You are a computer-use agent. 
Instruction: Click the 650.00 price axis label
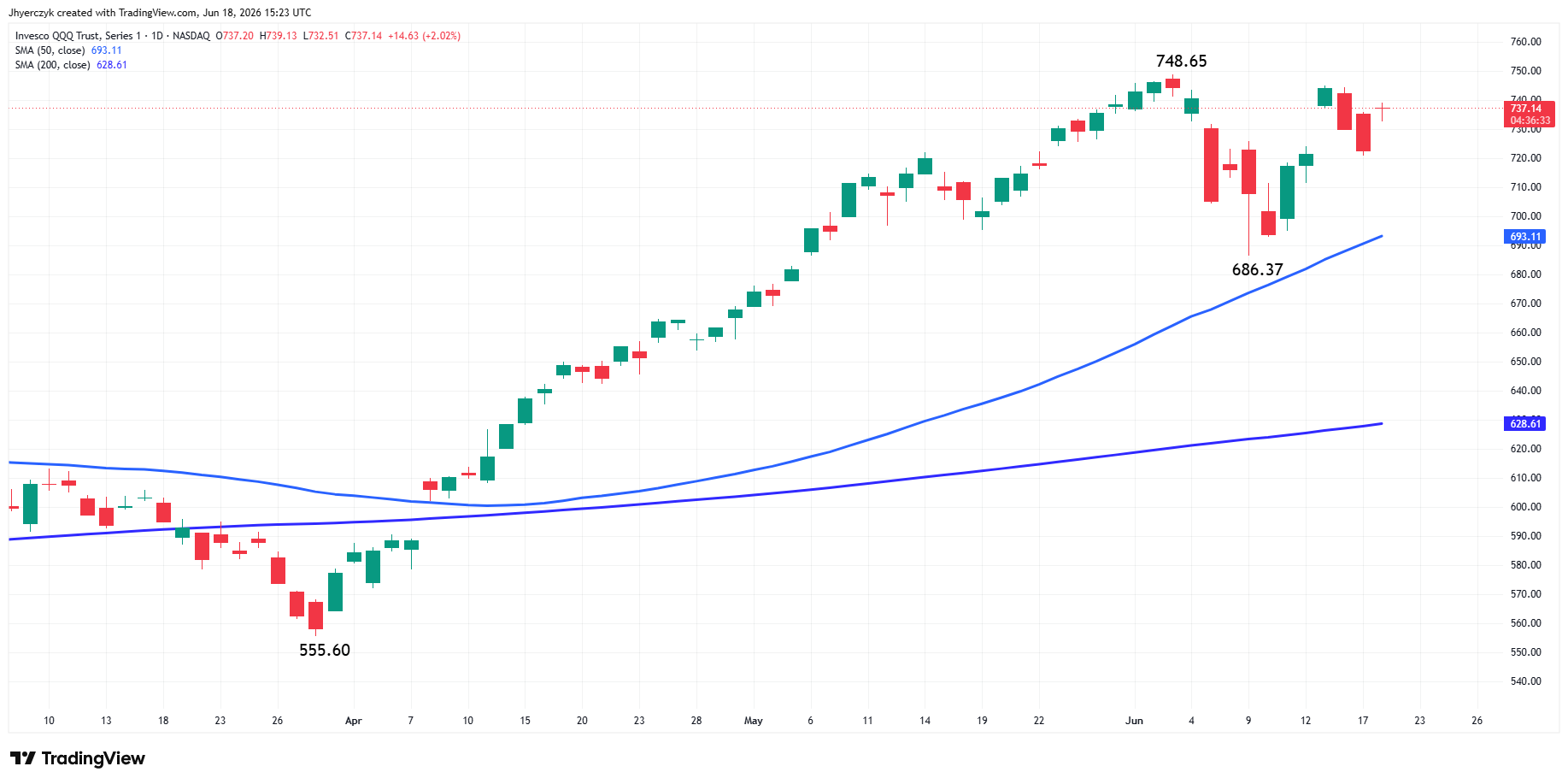(x=1525, y=362)
